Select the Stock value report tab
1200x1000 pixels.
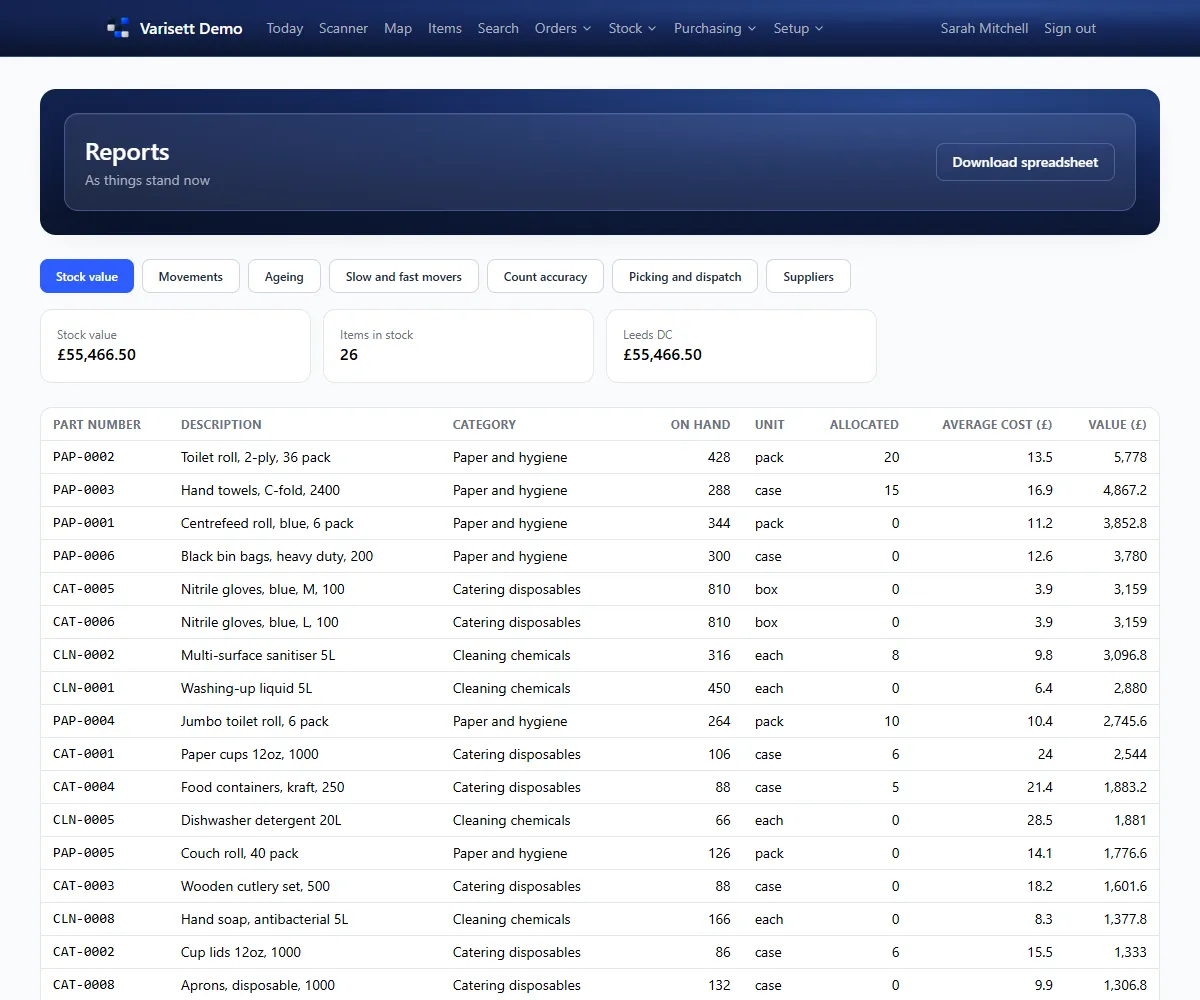87,276
